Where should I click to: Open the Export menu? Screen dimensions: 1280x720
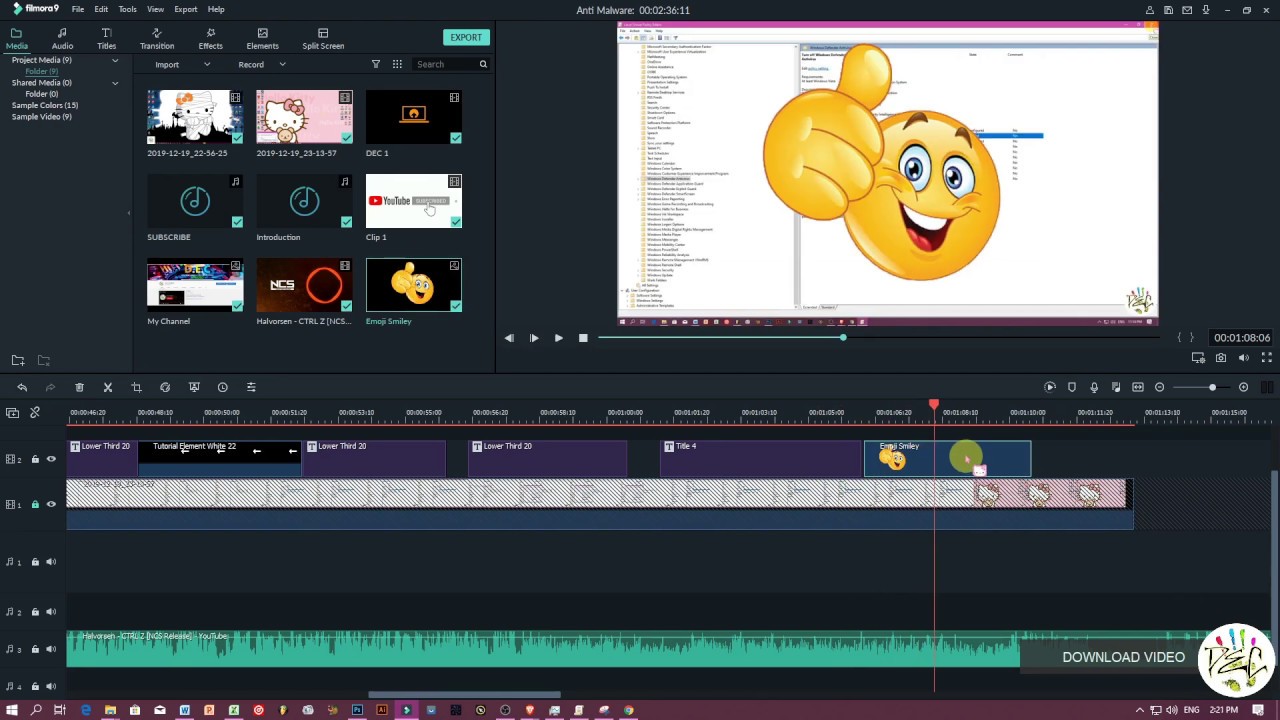tap(186, 9)
